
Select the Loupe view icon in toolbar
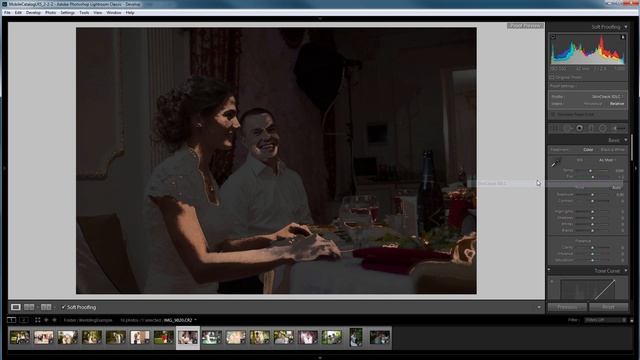coord(16,307)
